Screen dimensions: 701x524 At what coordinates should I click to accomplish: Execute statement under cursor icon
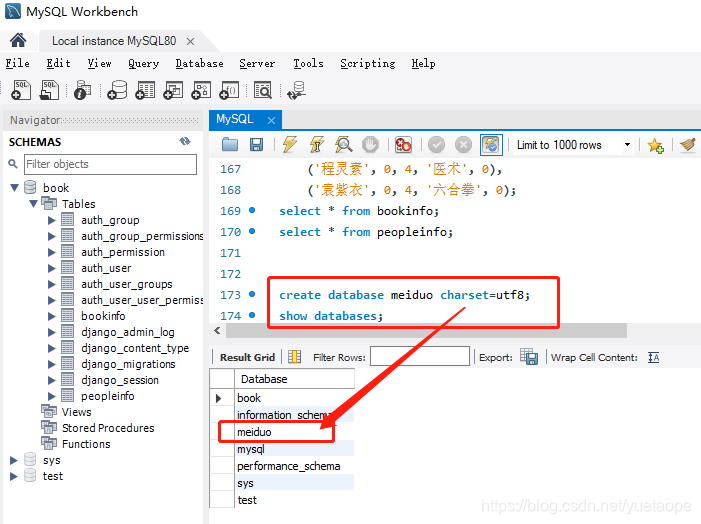tap(317, 144)
